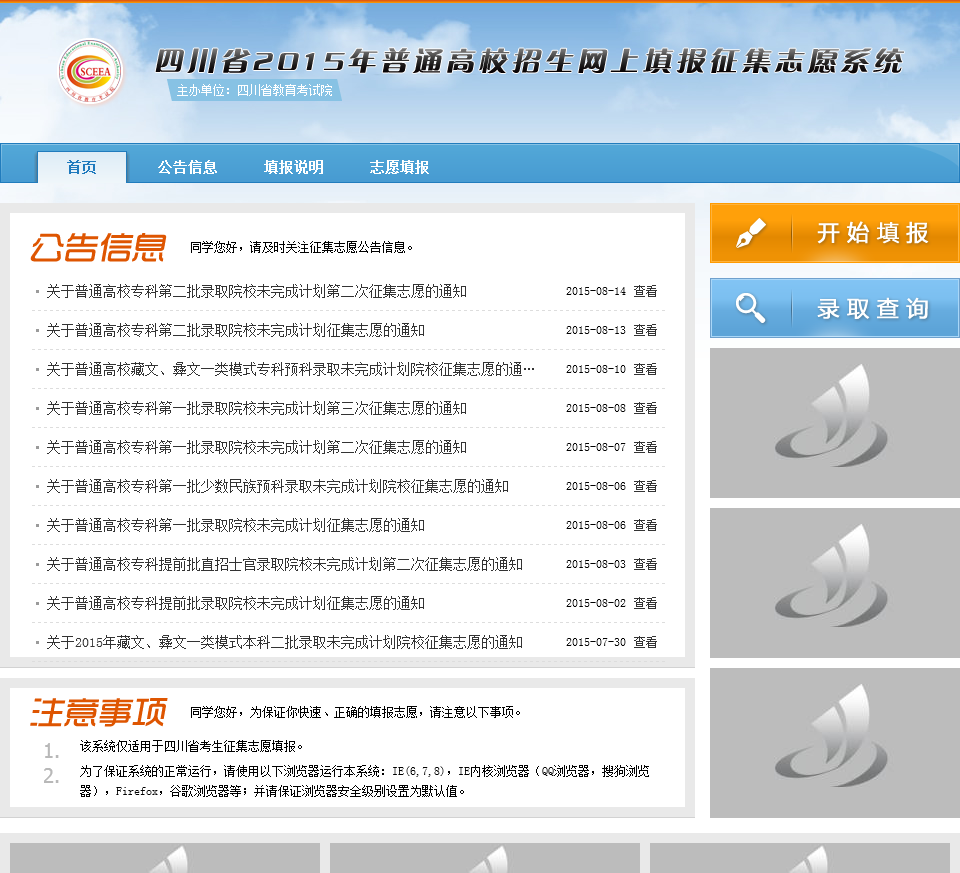
Task: Open notice 专科第一批录取院校未完成计划第三次征集志愿
Action: tap(257, 408)
